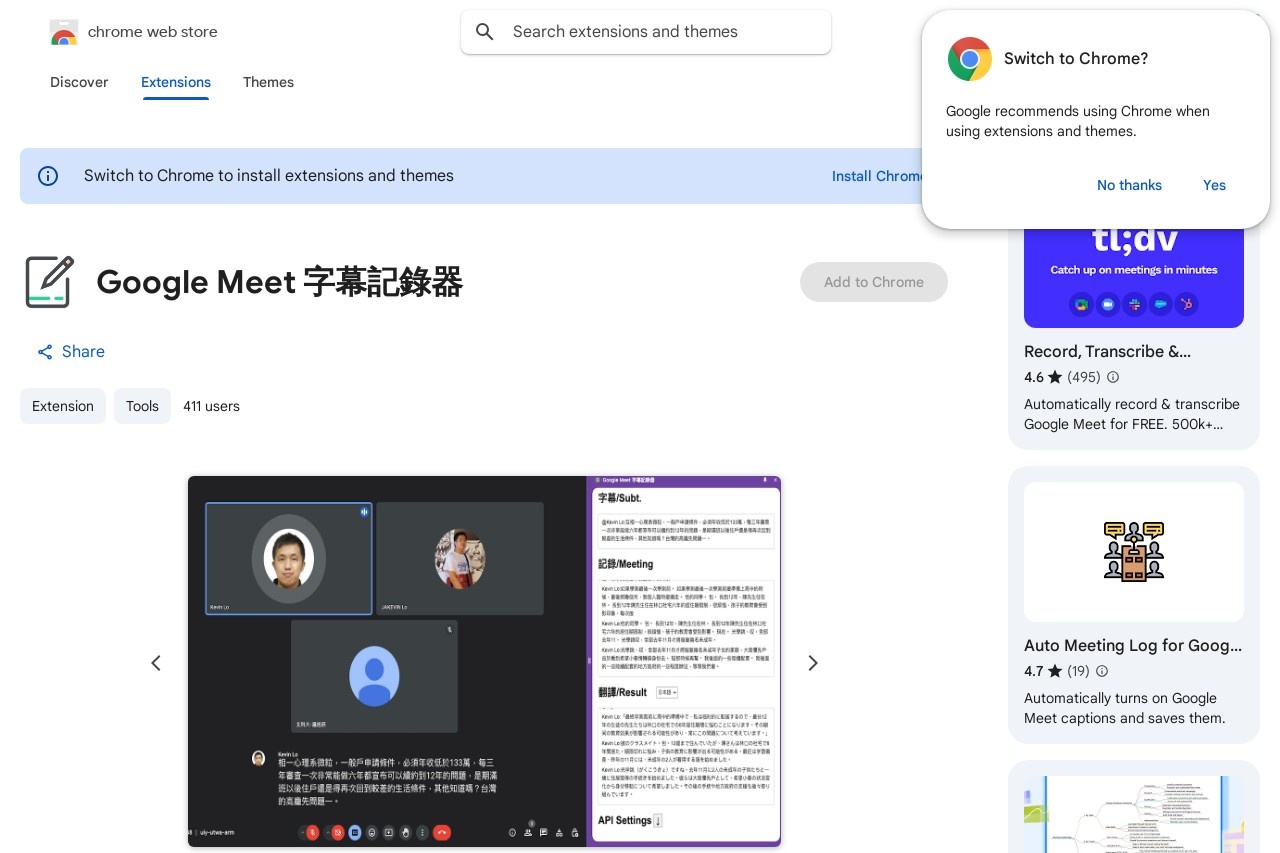Decline with No thanks button

[1129, 185]
